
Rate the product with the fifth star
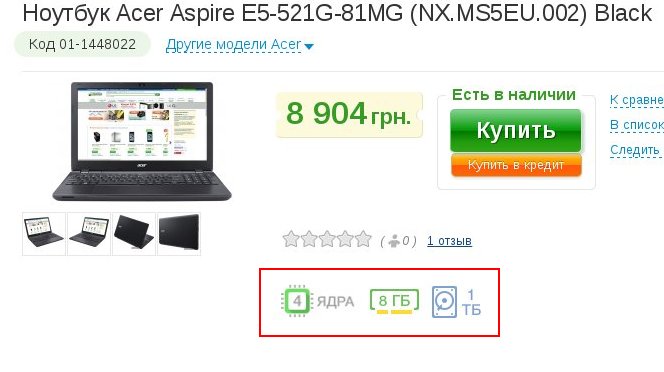tap(363, 239)
